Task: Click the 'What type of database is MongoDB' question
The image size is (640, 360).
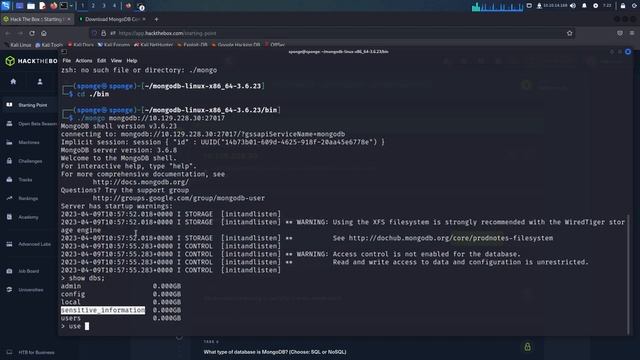Action: click(275, 352)
